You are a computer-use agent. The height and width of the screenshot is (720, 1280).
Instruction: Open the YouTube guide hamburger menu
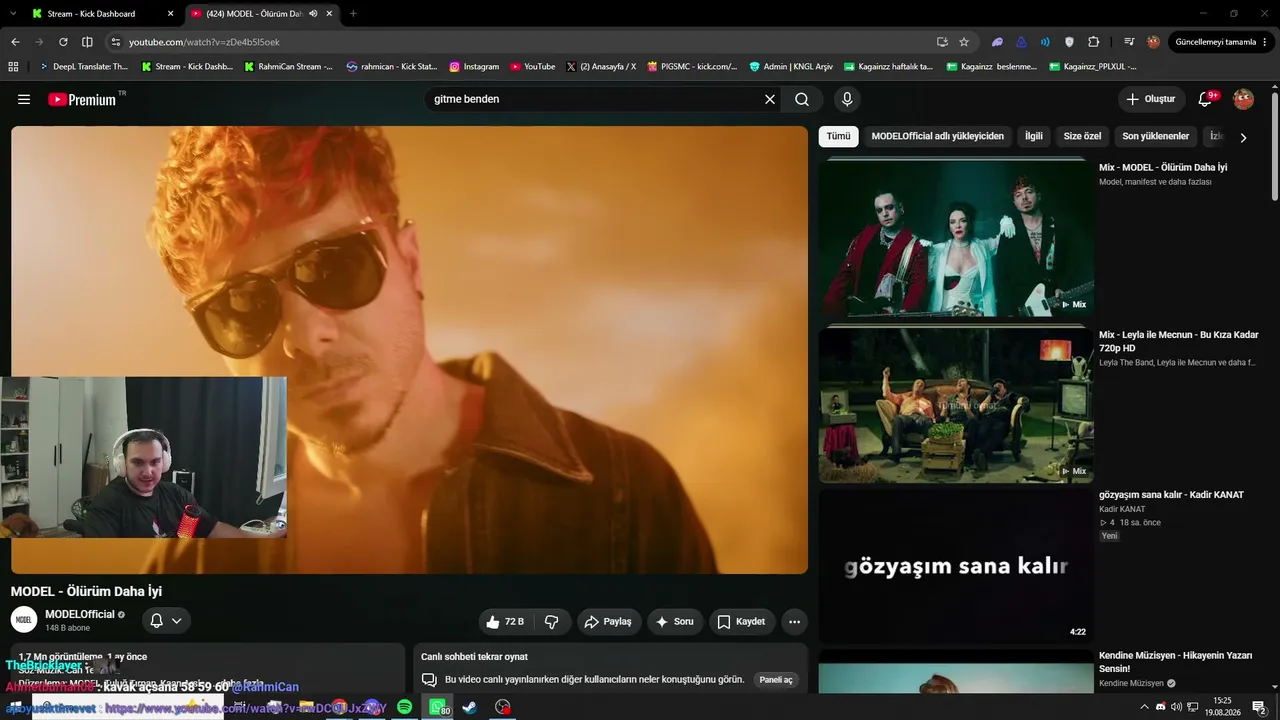[x=24, y=99]
